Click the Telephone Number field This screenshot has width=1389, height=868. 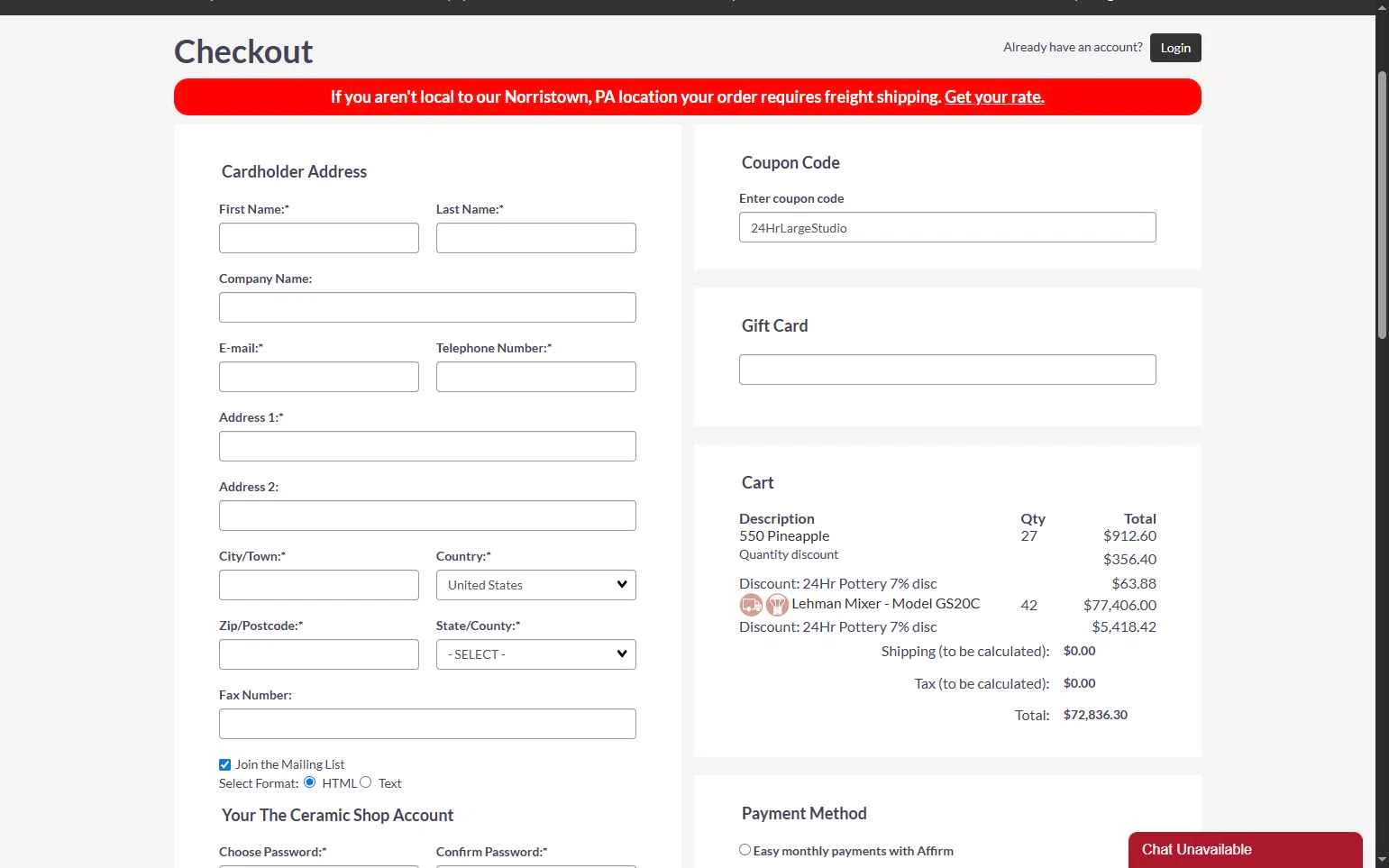535,377
